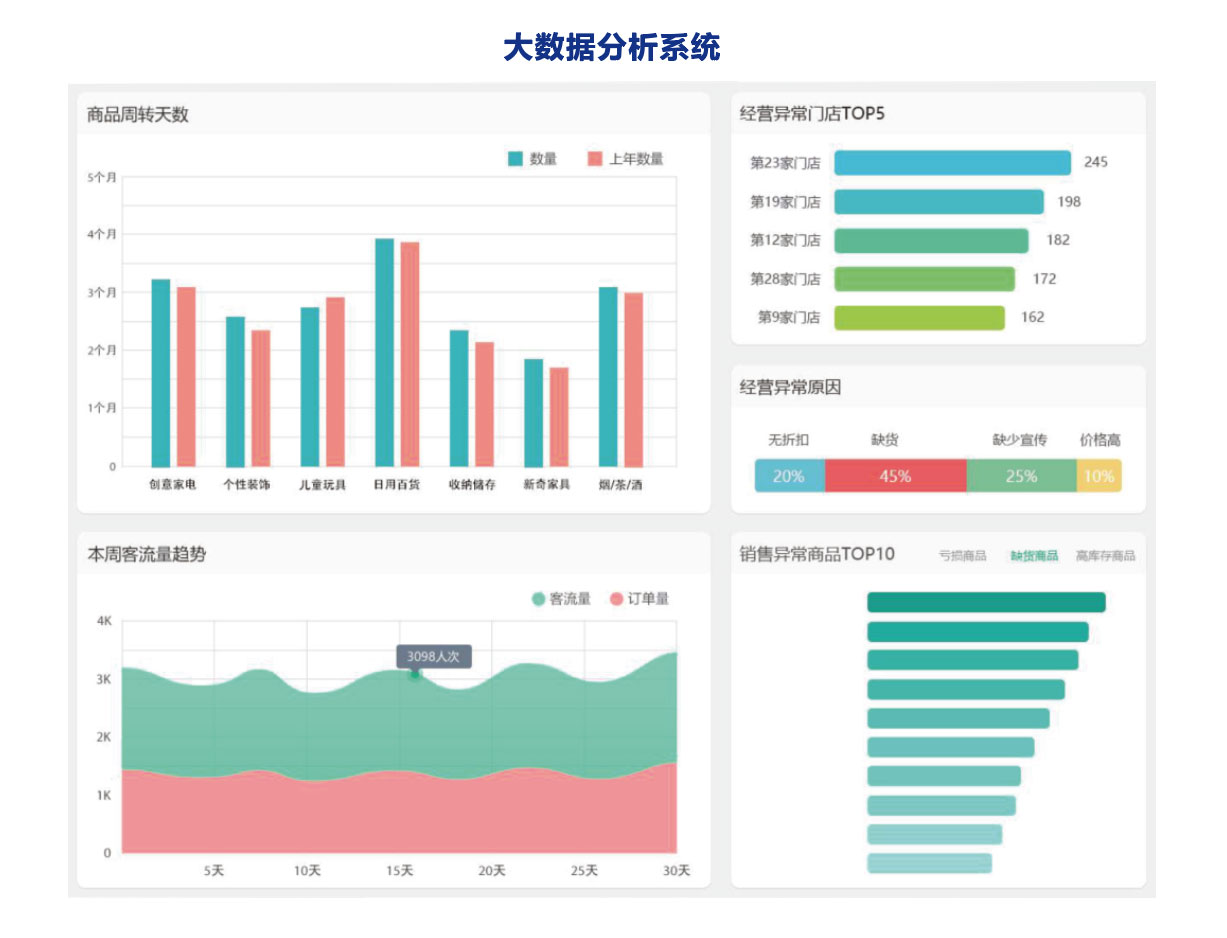Click the green data point under the tooltip
The width and height of the screenshot is (1227, 938).
click(415, 675)
